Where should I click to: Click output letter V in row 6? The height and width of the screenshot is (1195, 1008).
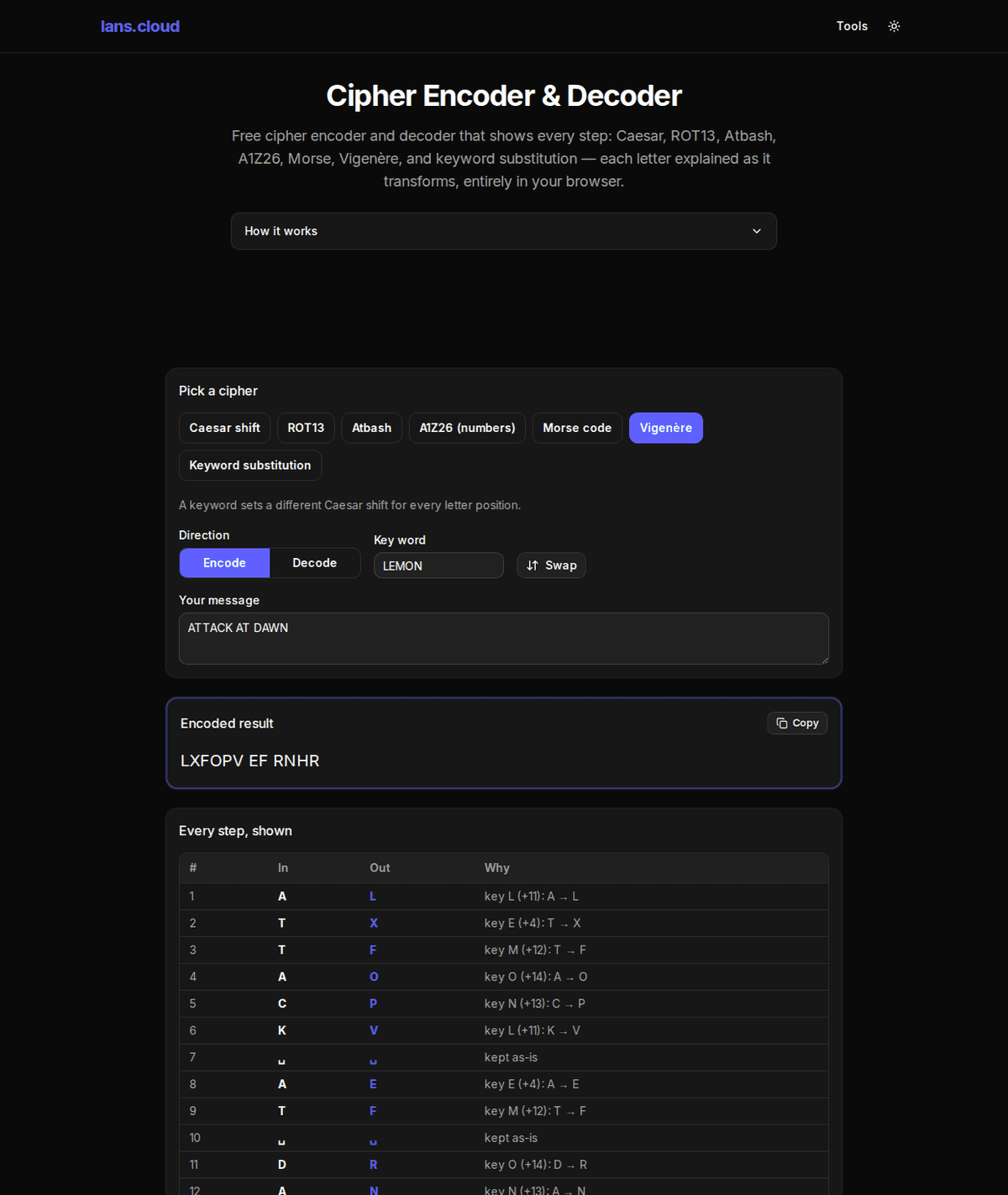pyautogui.click(x=374, y=1031)
